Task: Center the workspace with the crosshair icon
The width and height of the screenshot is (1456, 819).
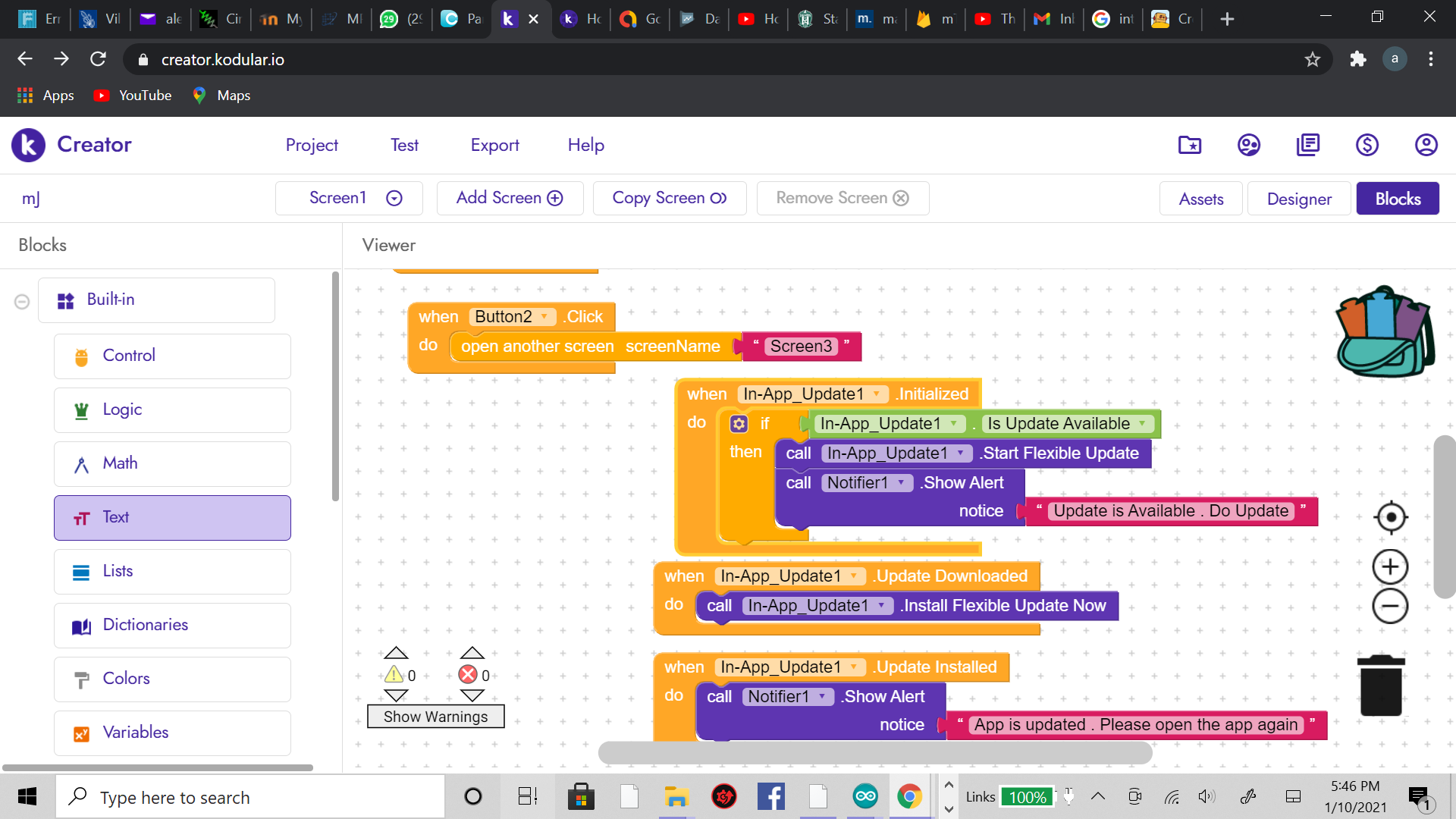Action: point(1391,518)
